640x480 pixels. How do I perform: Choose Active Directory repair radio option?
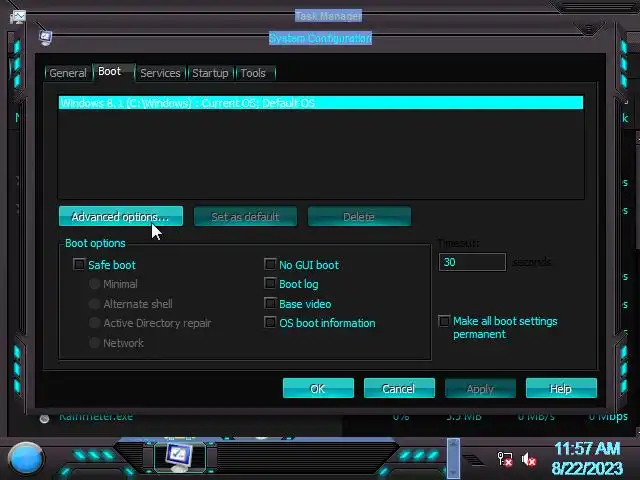[94, 323]
